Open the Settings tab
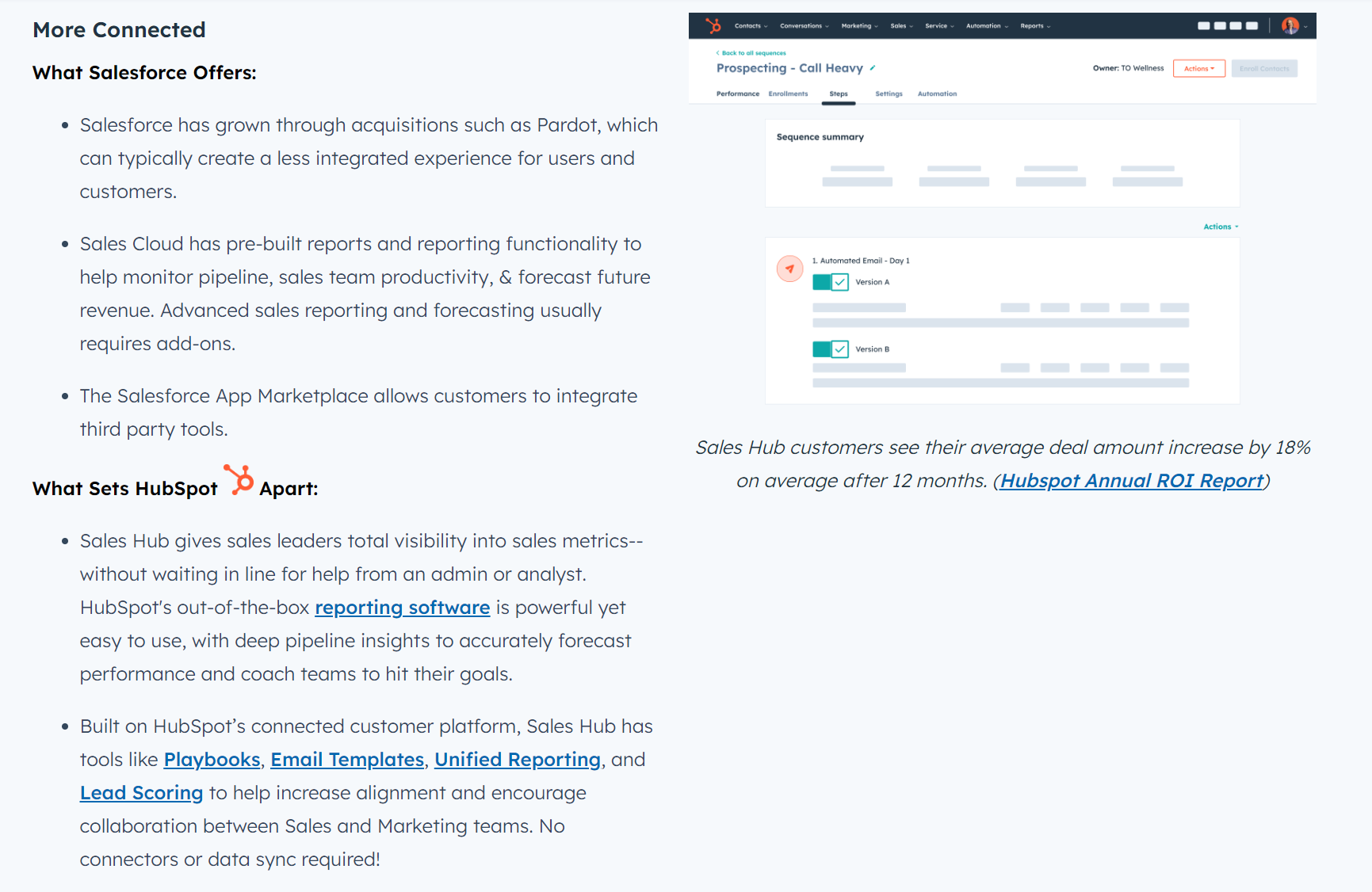This screenshot has height=892, width=1372. [889, 94]
